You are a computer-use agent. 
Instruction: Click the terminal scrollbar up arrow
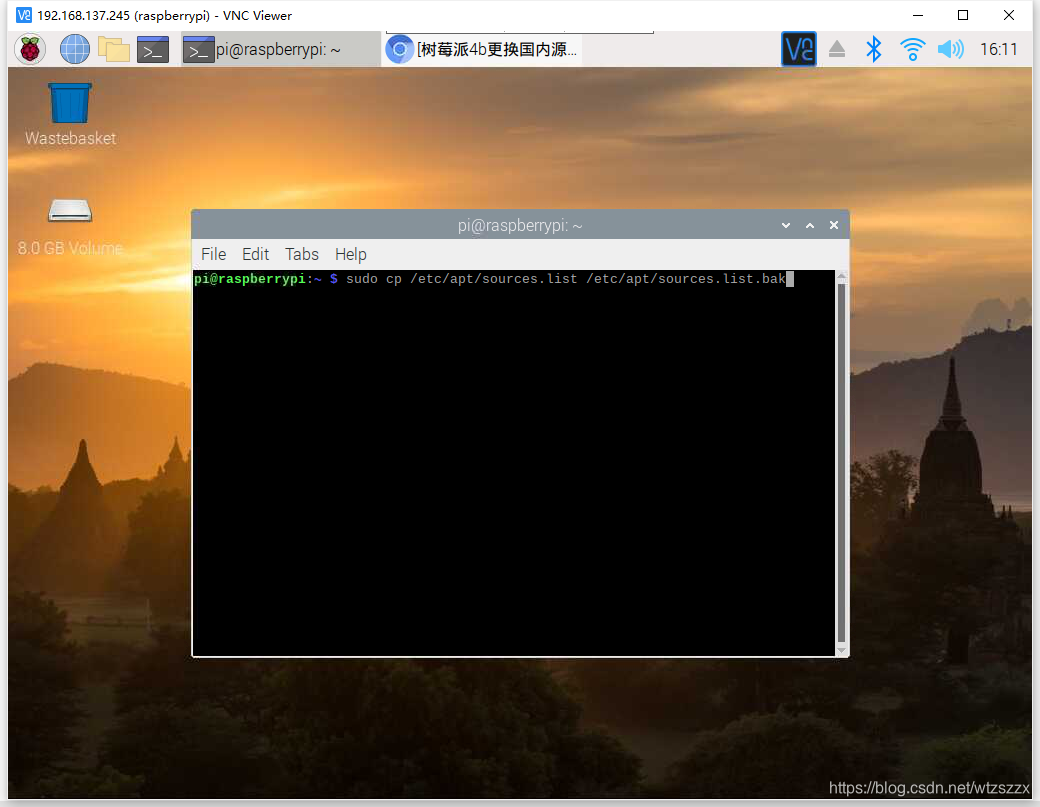(x=842, y=275)
